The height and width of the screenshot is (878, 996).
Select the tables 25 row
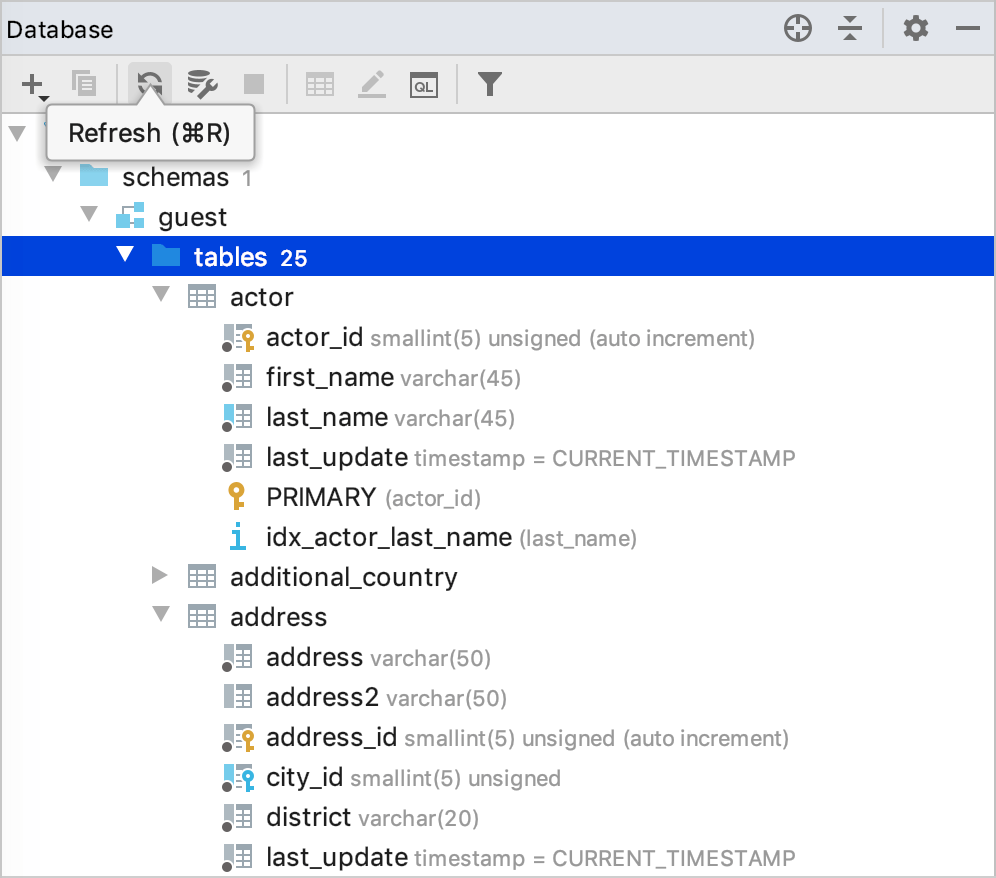point(498,256)
